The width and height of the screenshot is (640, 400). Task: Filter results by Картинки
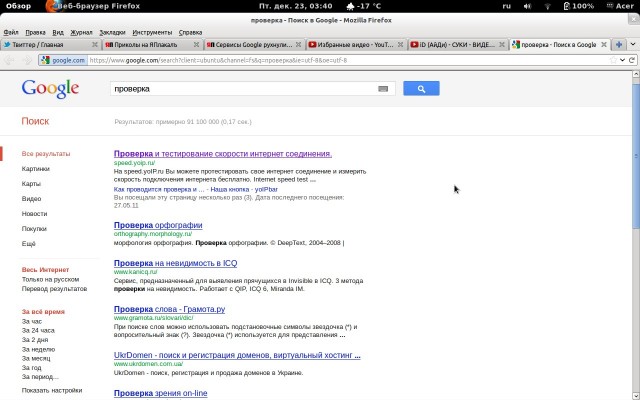(x=36, y=169)
